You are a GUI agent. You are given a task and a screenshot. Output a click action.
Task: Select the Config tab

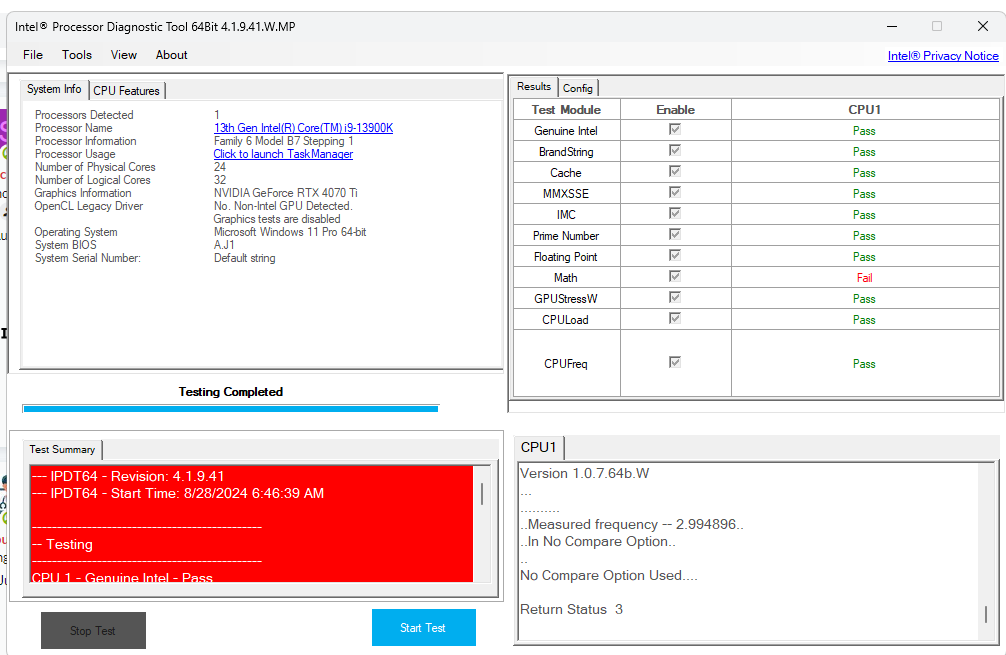pyautogui.click(x=577, y=88)
